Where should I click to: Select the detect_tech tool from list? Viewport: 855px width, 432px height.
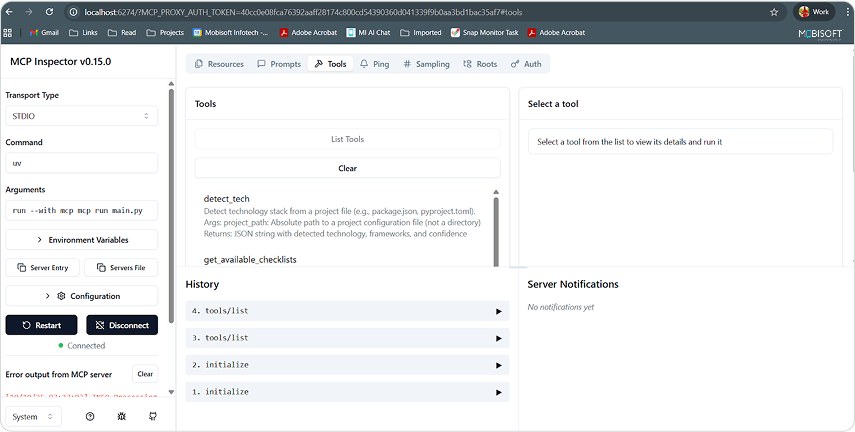tap(226, 199)
